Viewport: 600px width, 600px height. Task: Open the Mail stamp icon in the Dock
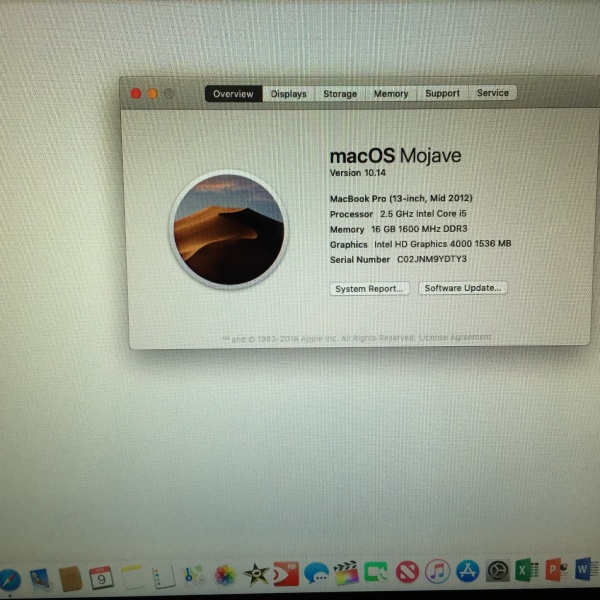coord(40,580)
